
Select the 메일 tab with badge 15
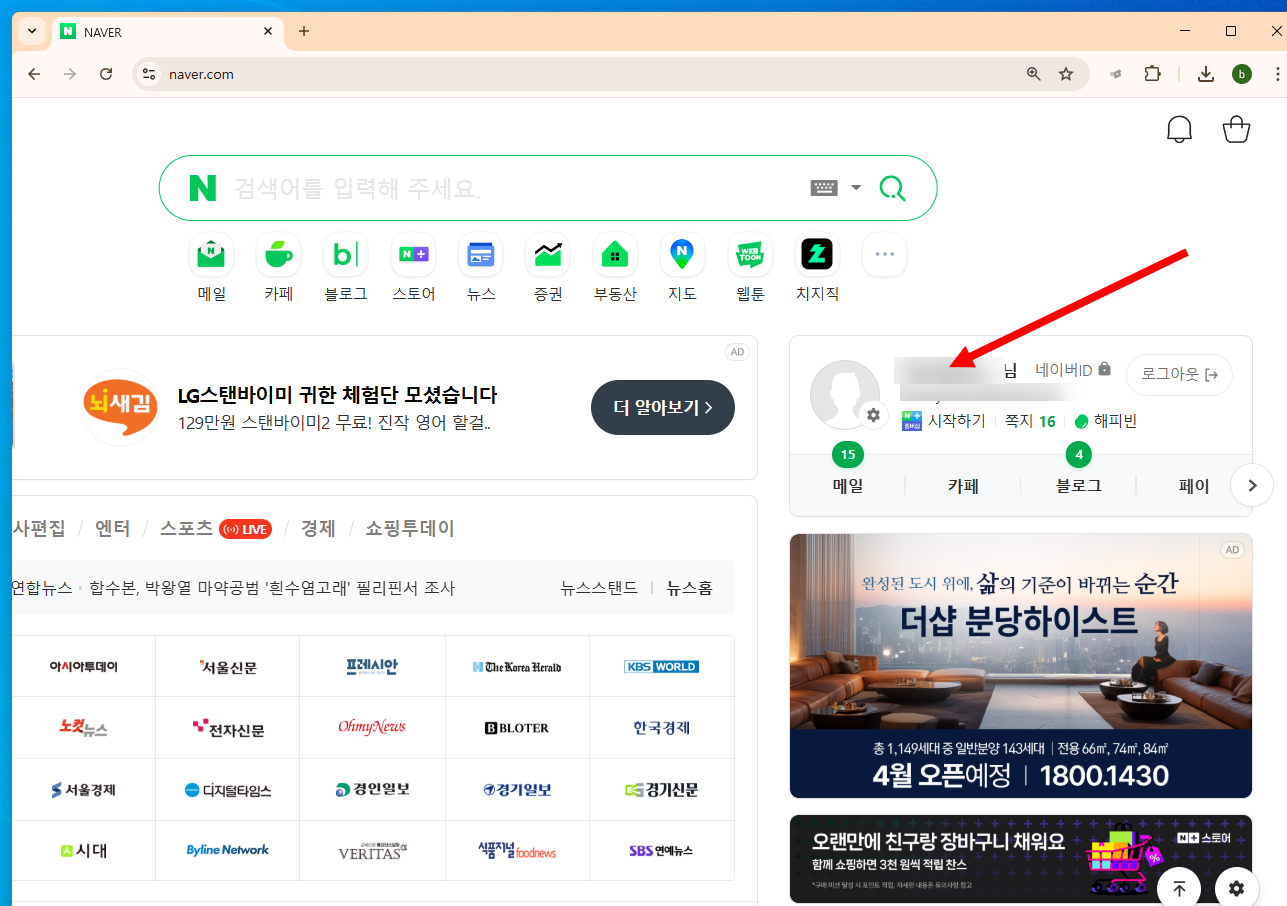(848, 486)
